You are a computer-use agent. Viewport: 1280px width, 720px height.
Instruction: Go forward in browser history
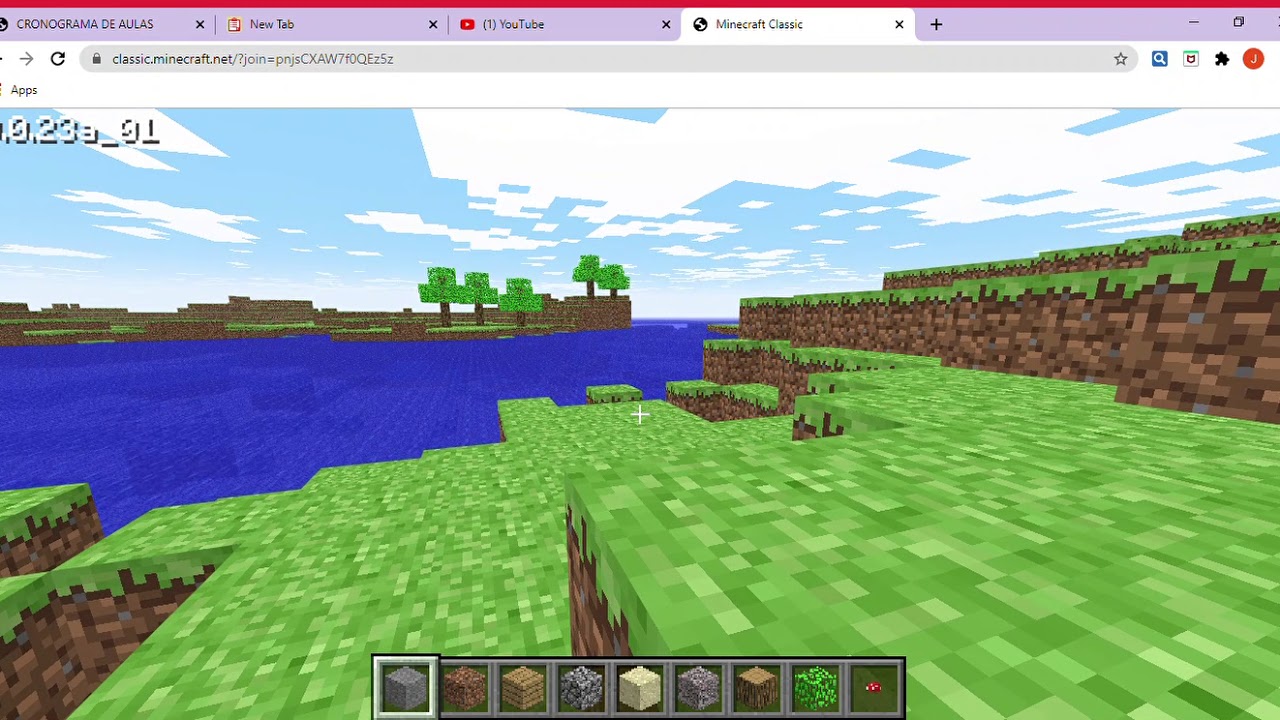[26, 59]
